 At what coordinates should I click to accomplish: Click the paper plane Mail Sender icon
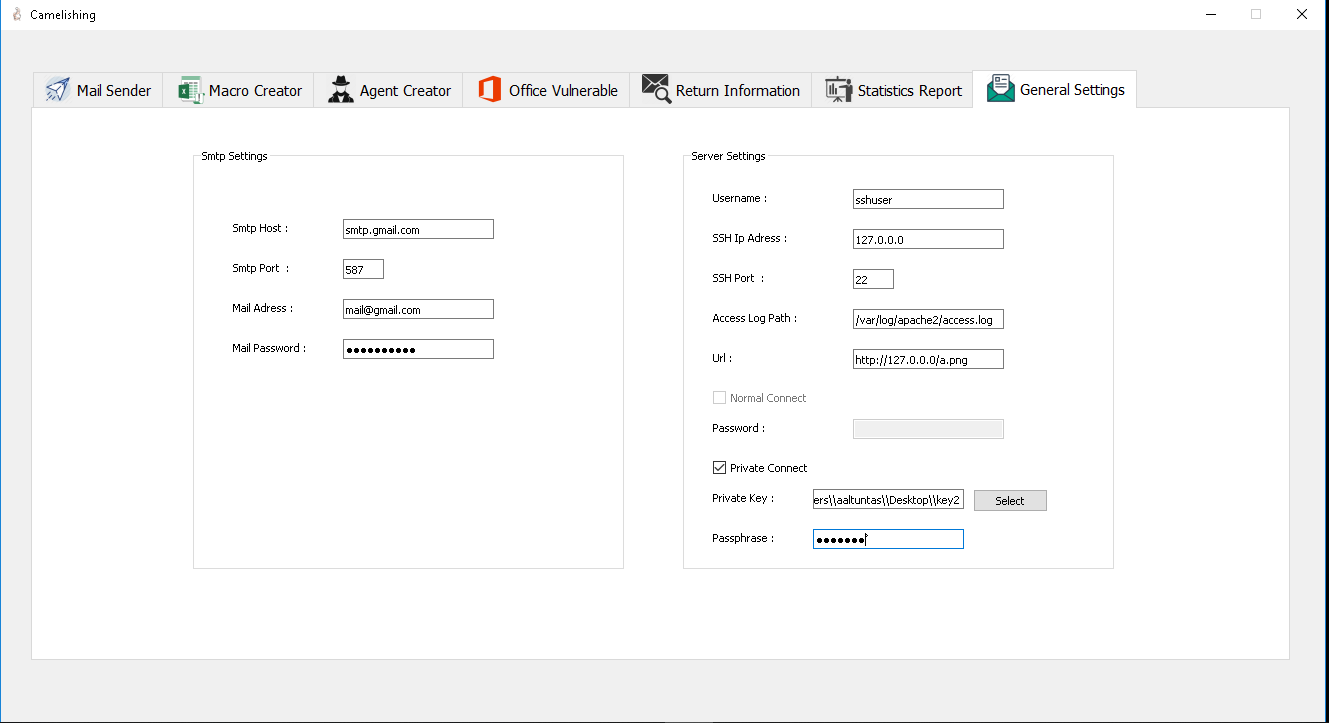(57, 90)
